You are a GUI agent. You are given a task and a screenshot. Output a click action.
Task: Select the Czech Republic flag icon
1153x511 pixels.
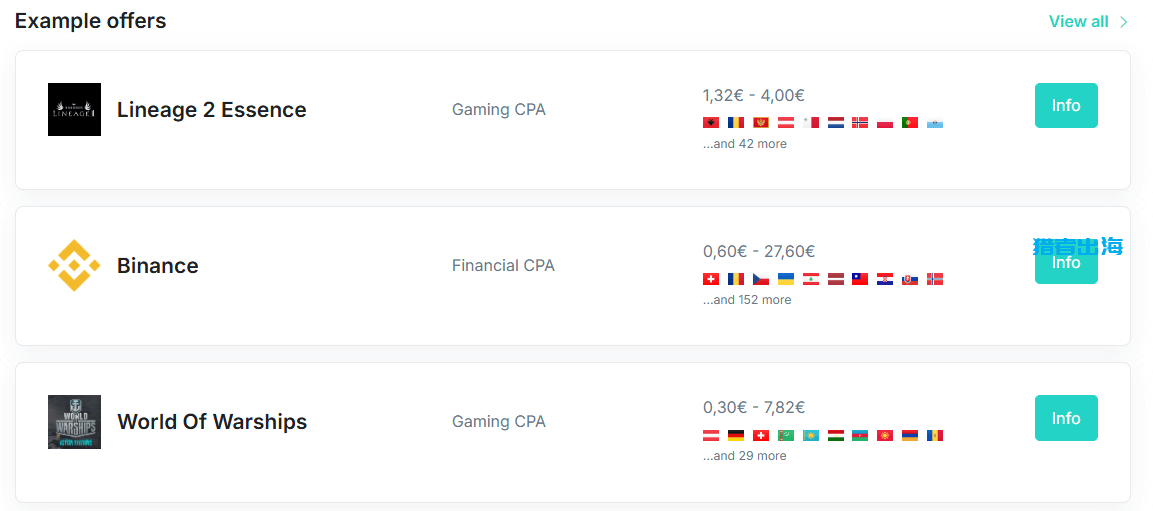761,279
